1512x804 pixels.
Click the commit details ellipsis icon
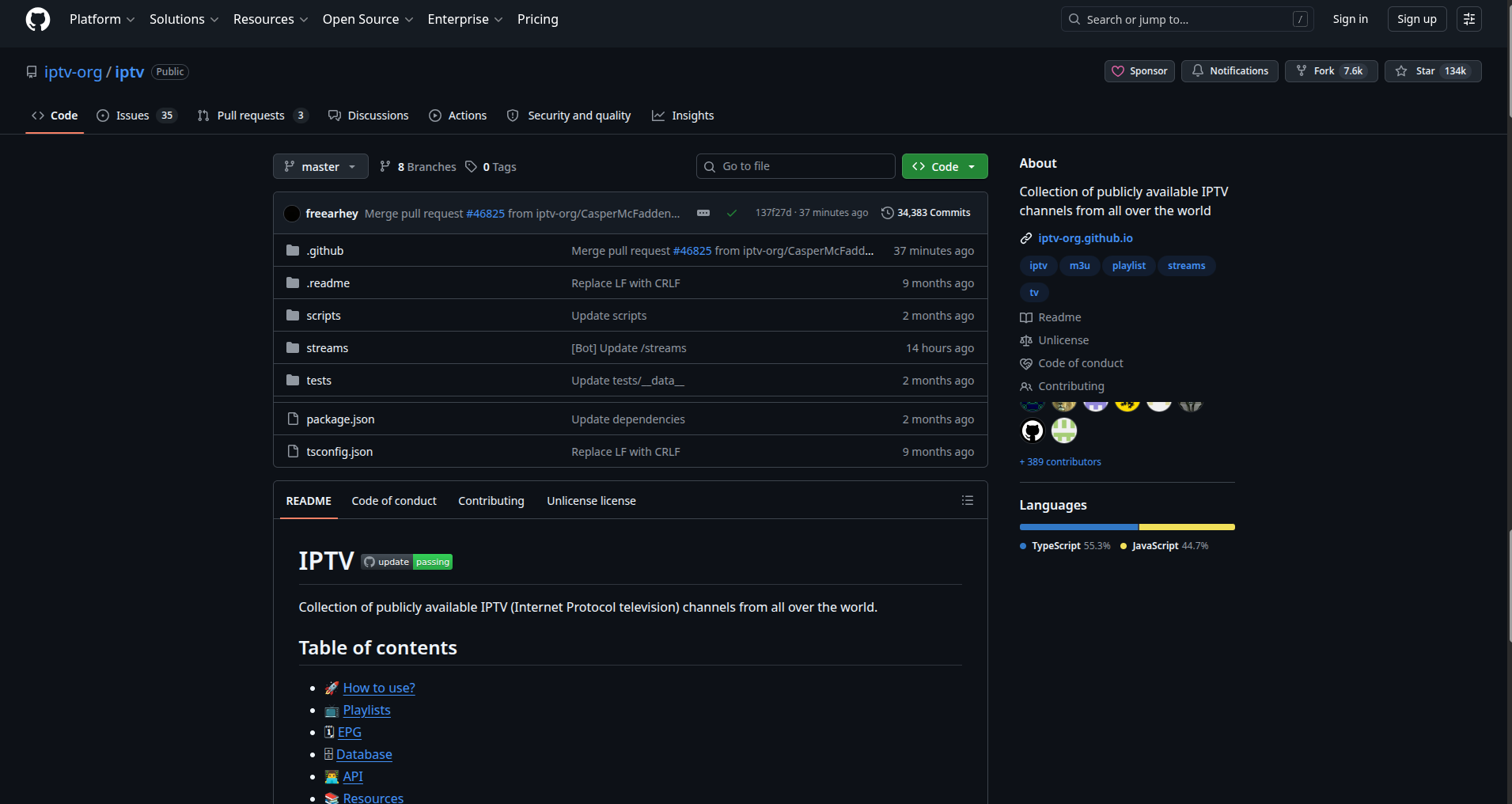coord(703,213)
